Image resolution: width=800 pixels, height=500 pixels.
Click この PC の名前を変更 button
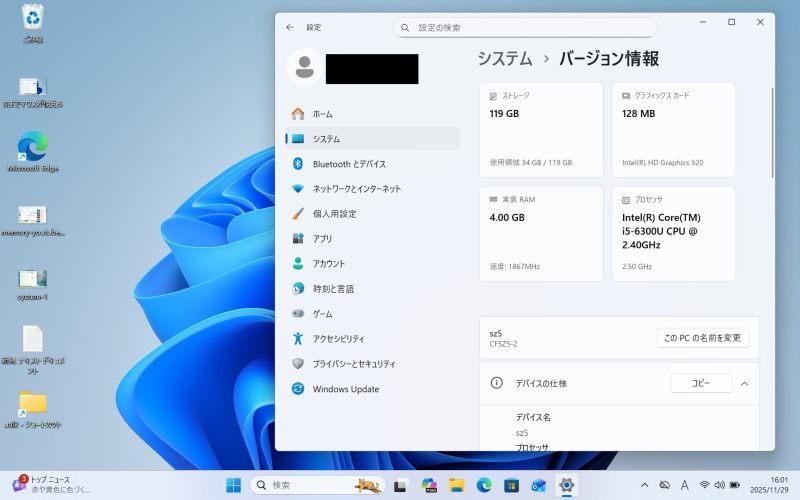pos(703,338)
